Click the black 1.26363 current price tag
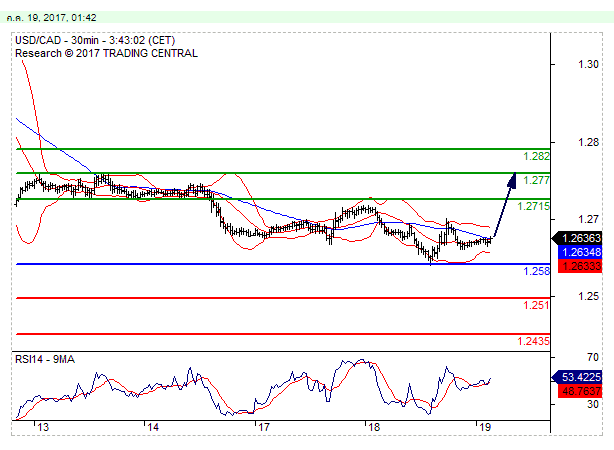 [576, 238]
